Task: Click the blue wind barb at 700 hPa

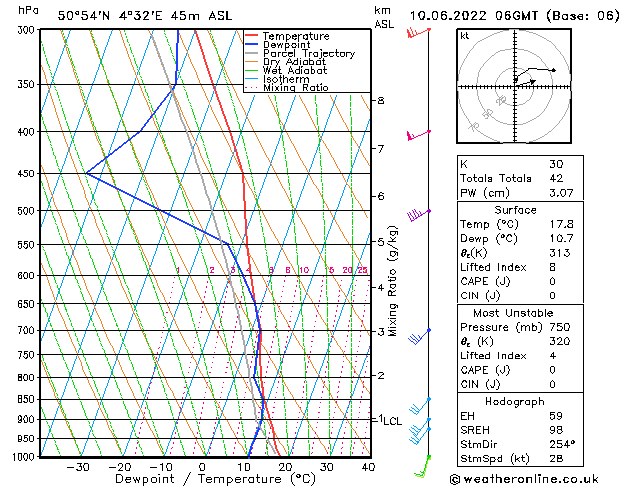Action: tap(420, 336)
